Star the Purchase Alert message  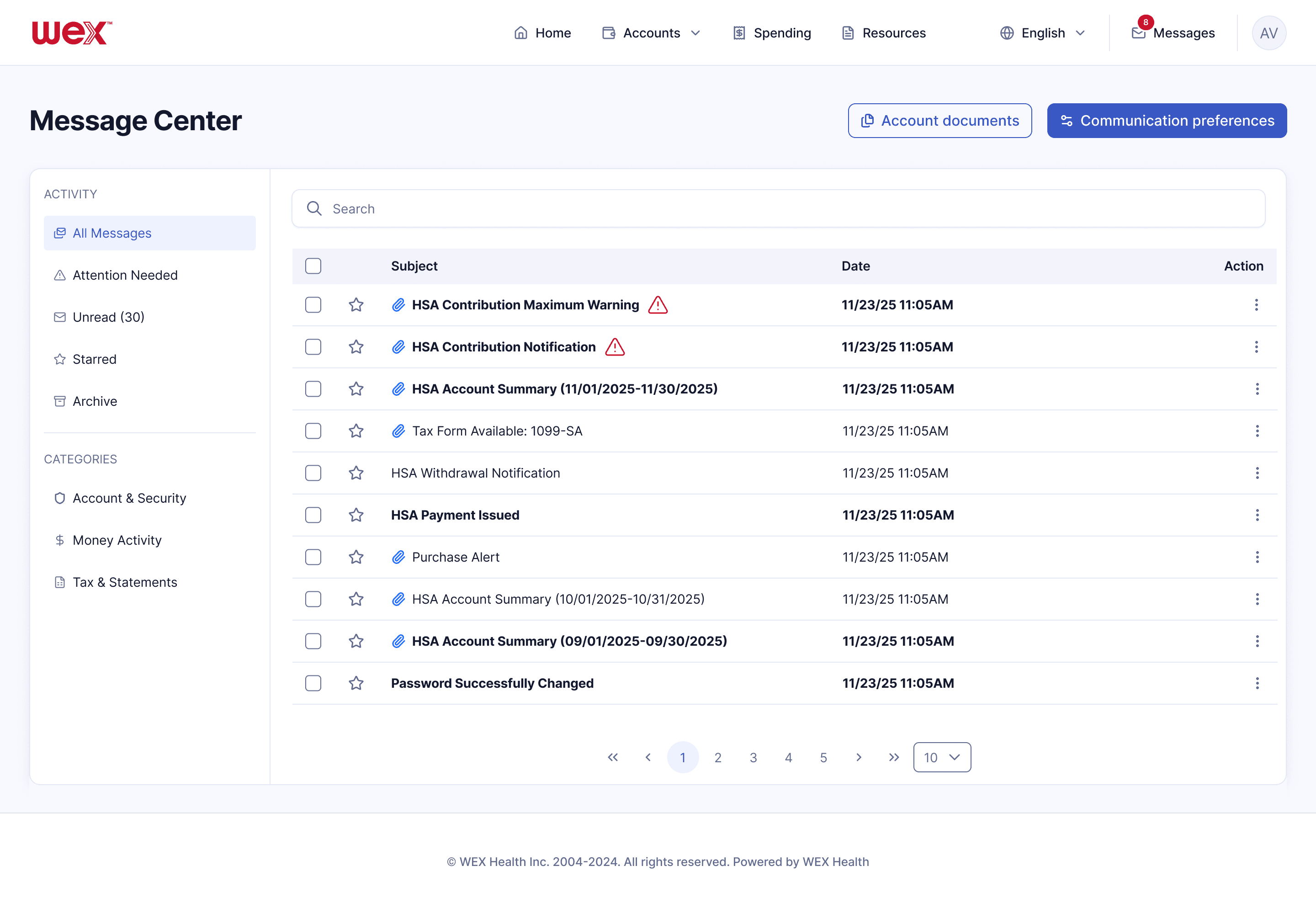click(356, 558)
